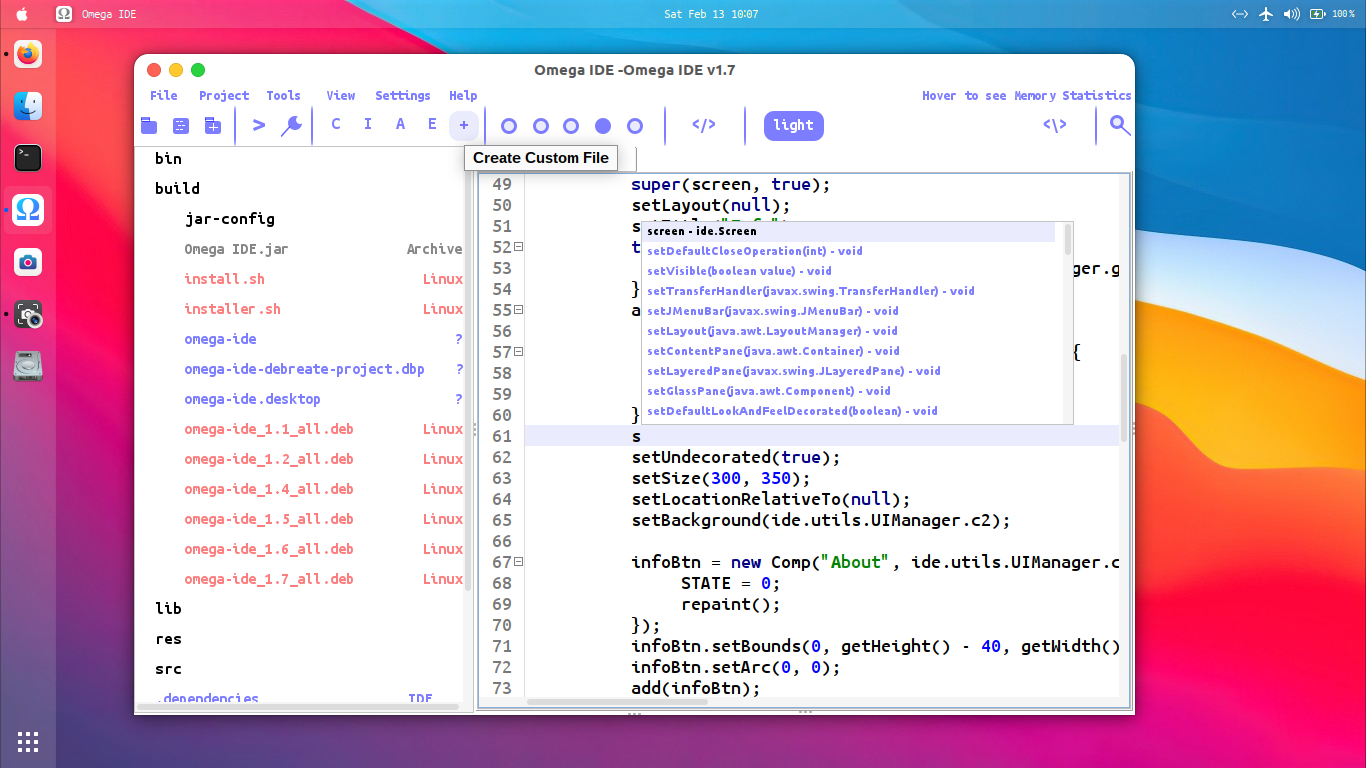Image resolution: width=1366 pixels, height=768 pixels.
Task: Expand the 'src' folder in file tree
Action: tap(168, 669)
